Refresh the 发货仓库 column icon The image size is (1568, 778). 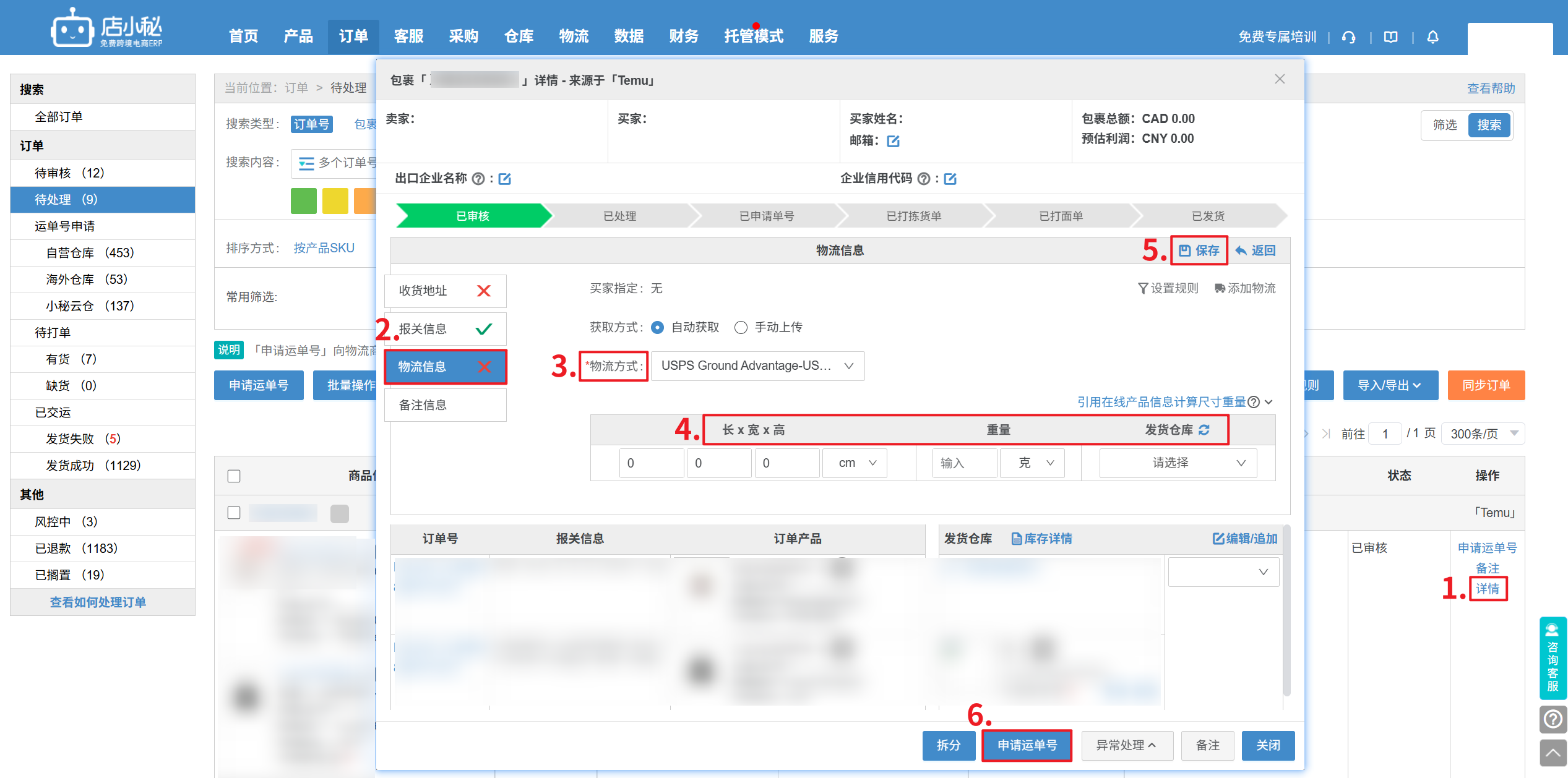click(x=1204, y=429)
